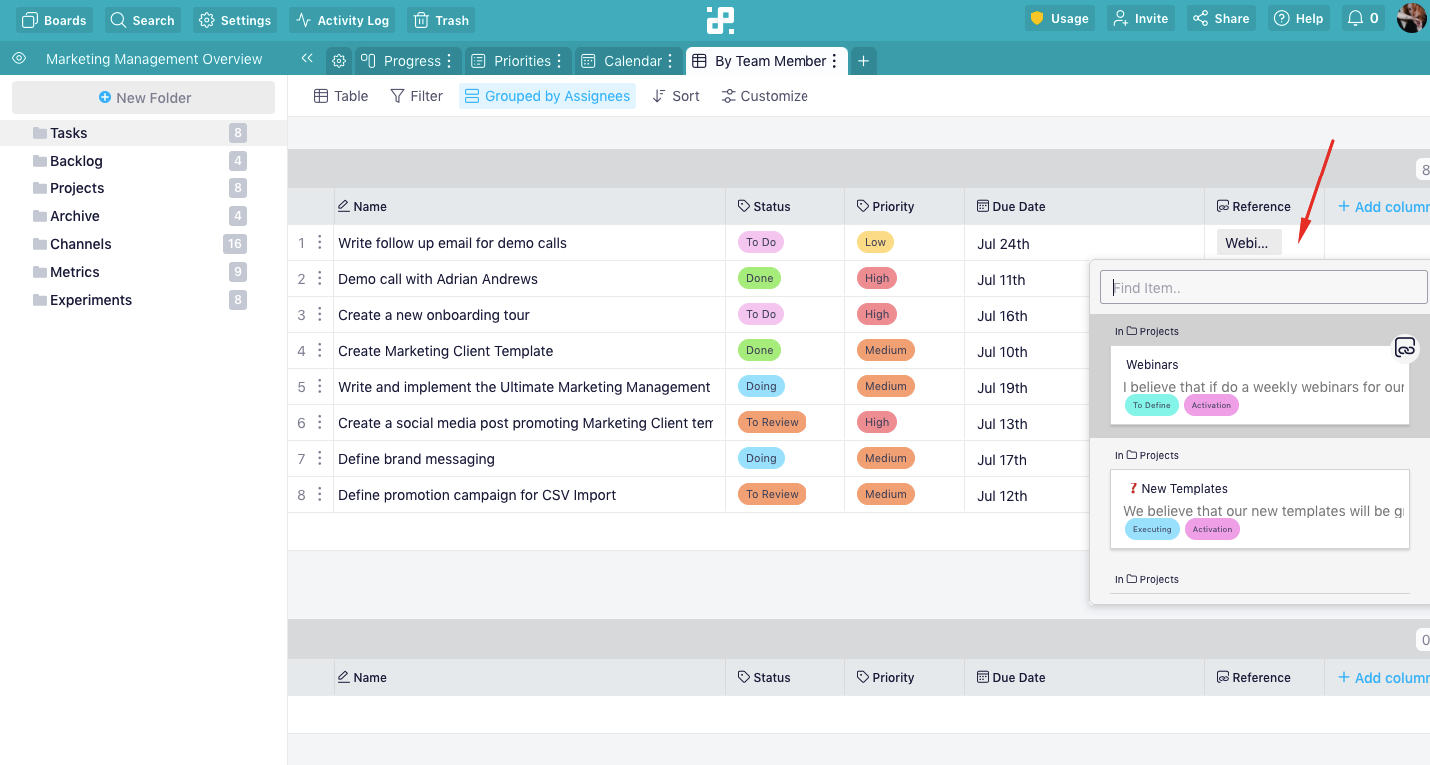Image resolution: width=1430 pixels, height=765 pixels.
Task: Add a new view tab
Action: [863, 61]
